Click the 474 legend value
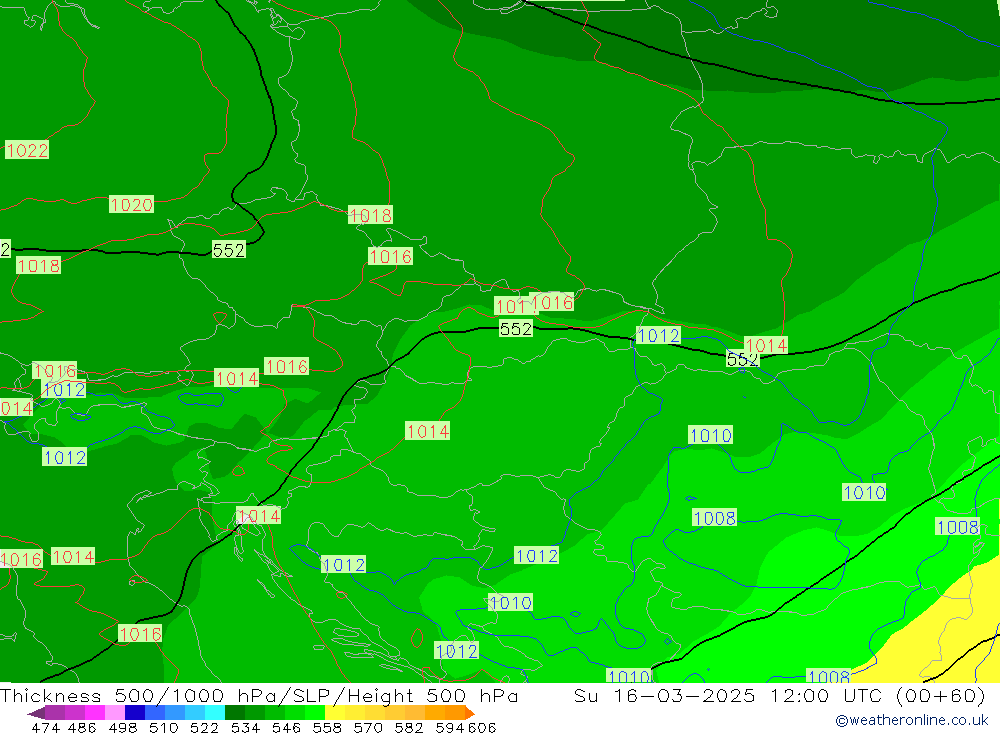The height and width of the screenshot is (733, 1000). [46, 727]
